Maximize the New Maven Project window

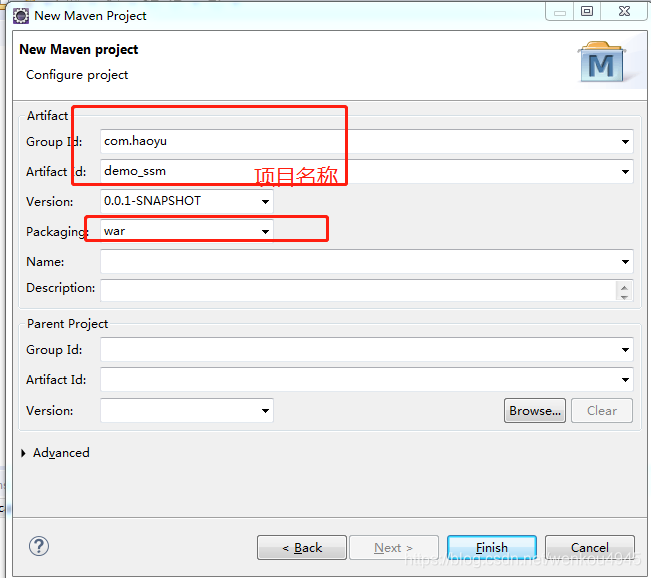587,11
